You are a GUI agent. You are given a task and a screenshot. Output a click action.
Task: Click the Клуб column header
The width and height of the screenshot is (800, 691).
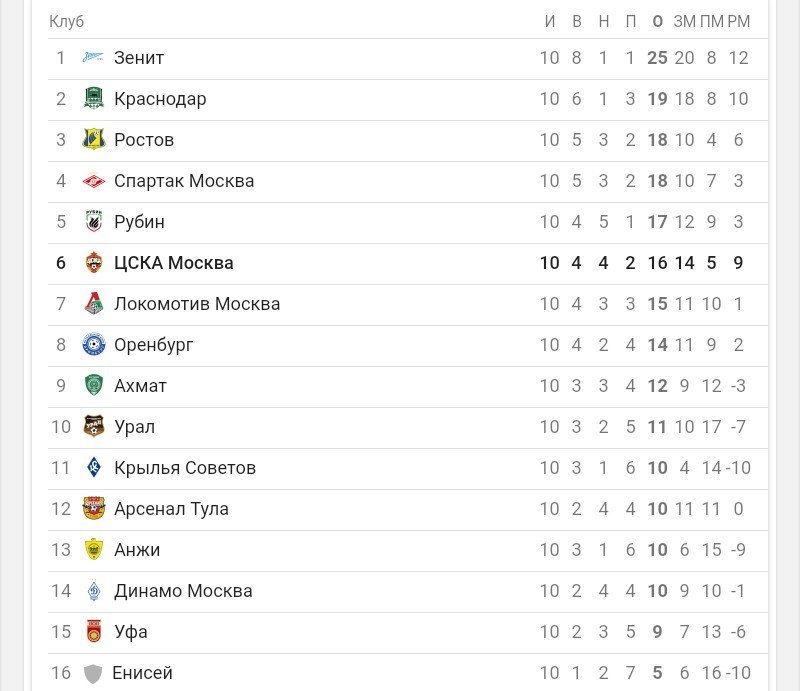click(67, 21)
